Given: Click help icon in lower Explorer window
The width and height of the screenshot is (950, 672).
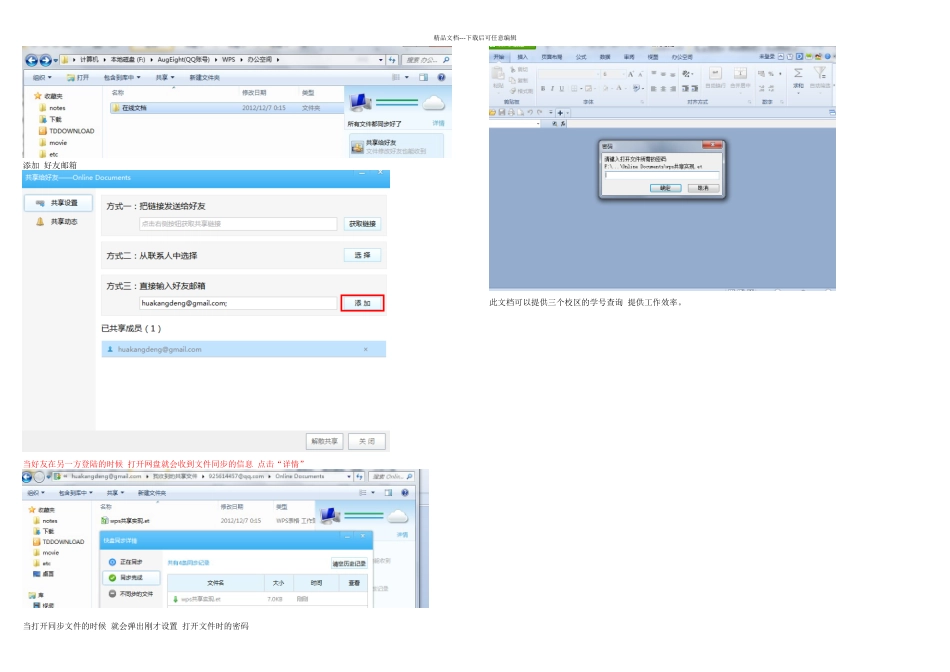Looking at the screenshot, I should point(405,493).
